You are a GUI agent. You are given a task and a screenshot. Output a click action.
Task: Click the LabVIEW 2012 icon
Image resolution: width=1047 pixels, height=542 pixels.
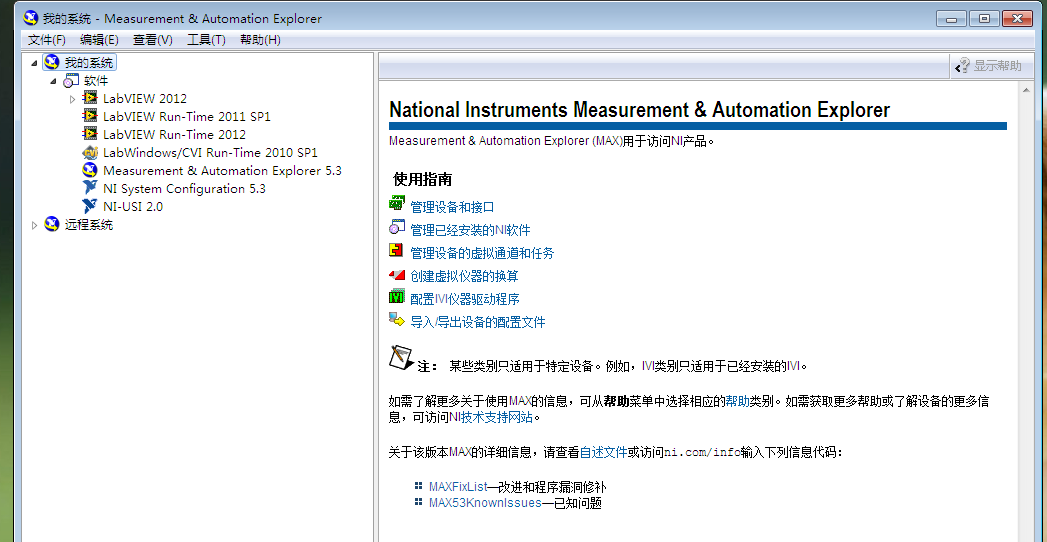(90, 99)
